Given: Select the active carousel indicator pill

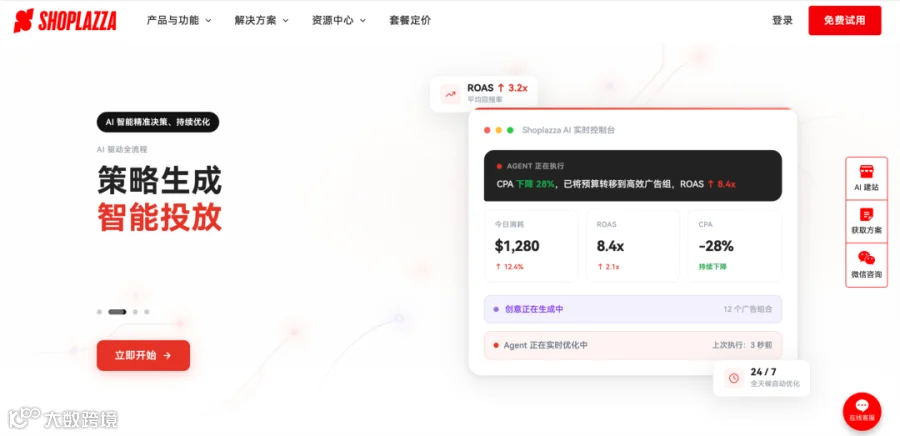Looking at the screenshot, I should tap(117, 312).
